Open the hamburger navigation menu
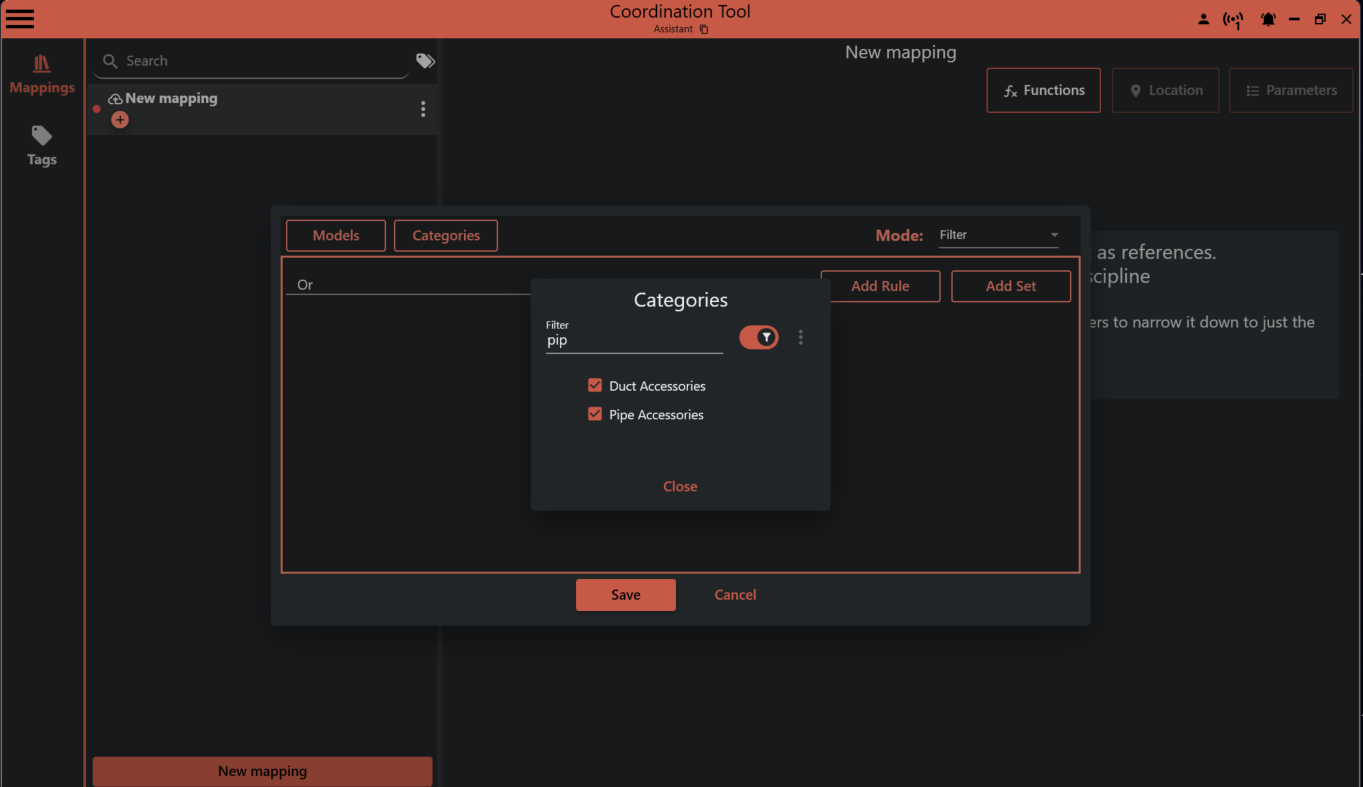The image size is (1363, 787). click(x=20, y=18)
